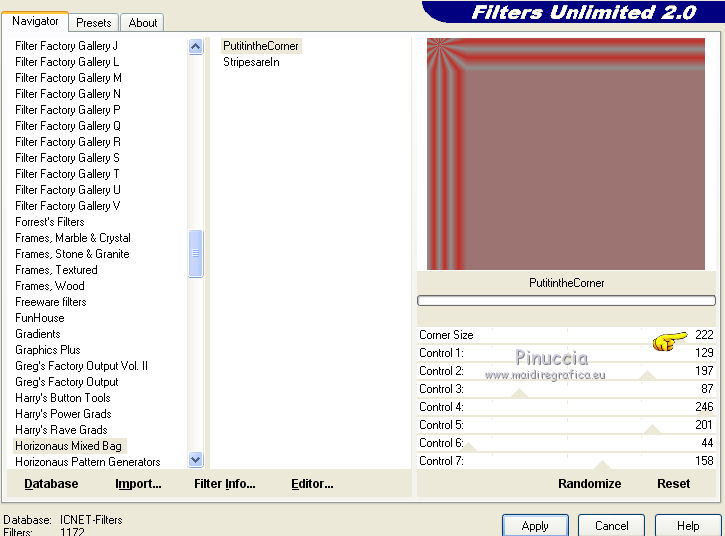Select Filter Factory Gallery V
This screenshot has width=725, height=536.
pos(68,206)
